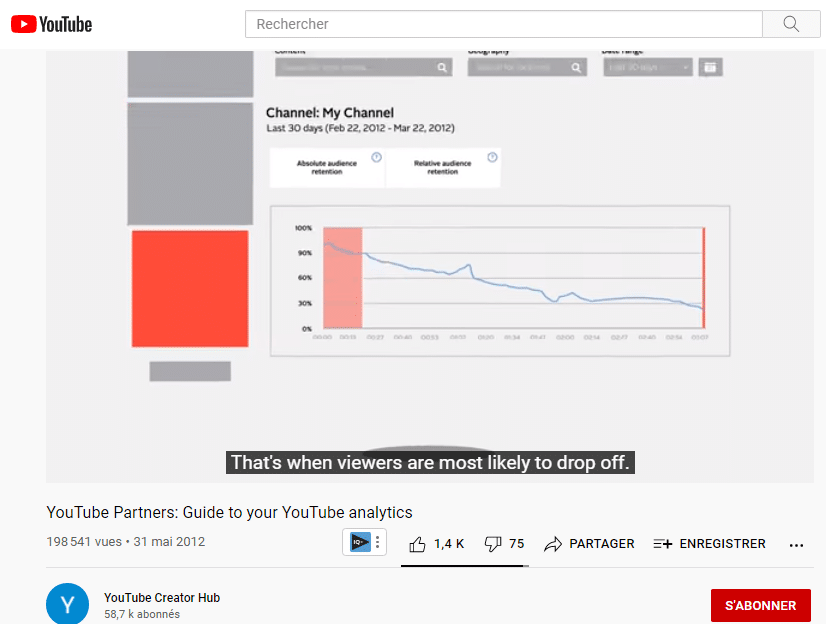Image resolution: width=826 pixels, height=624 pixels.
Task: Click ENREGISTRER to save the video
Action: [x=709, y=544]
